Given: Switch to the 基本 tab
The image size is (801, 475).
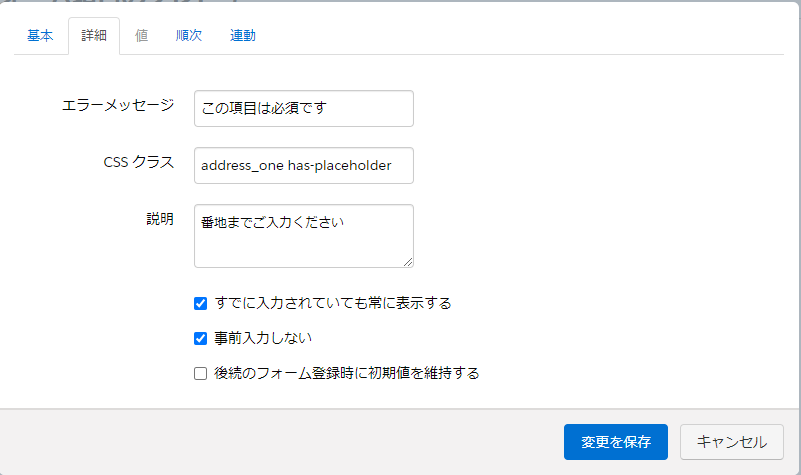Looking at the screenshot, I should pyautogui.click(x=40, y=36).
